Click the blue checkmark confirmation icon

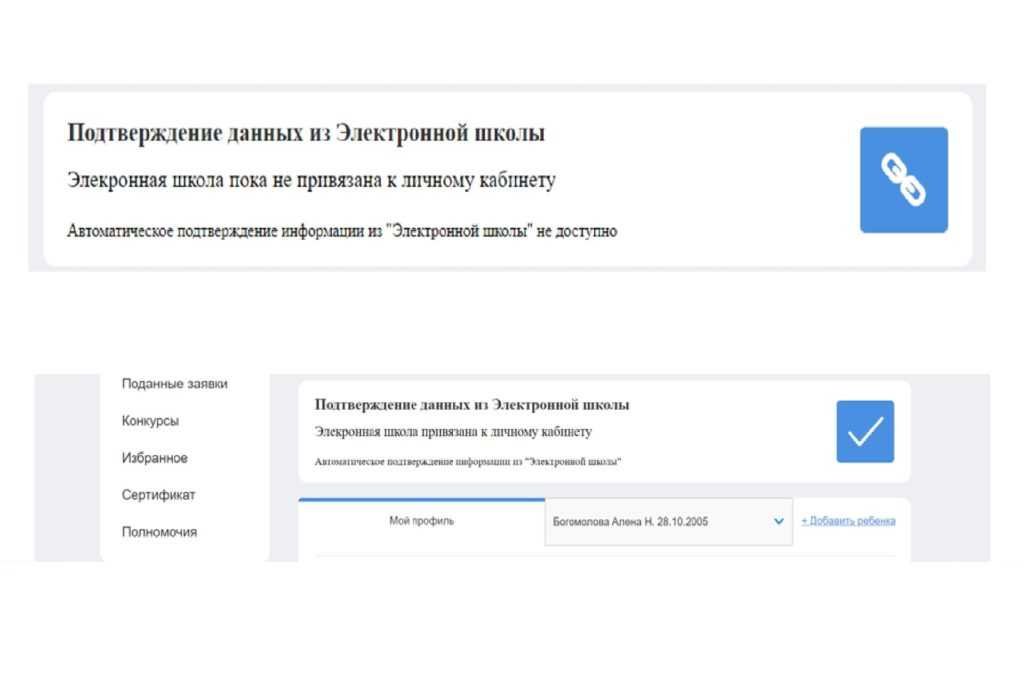(865, 432)
